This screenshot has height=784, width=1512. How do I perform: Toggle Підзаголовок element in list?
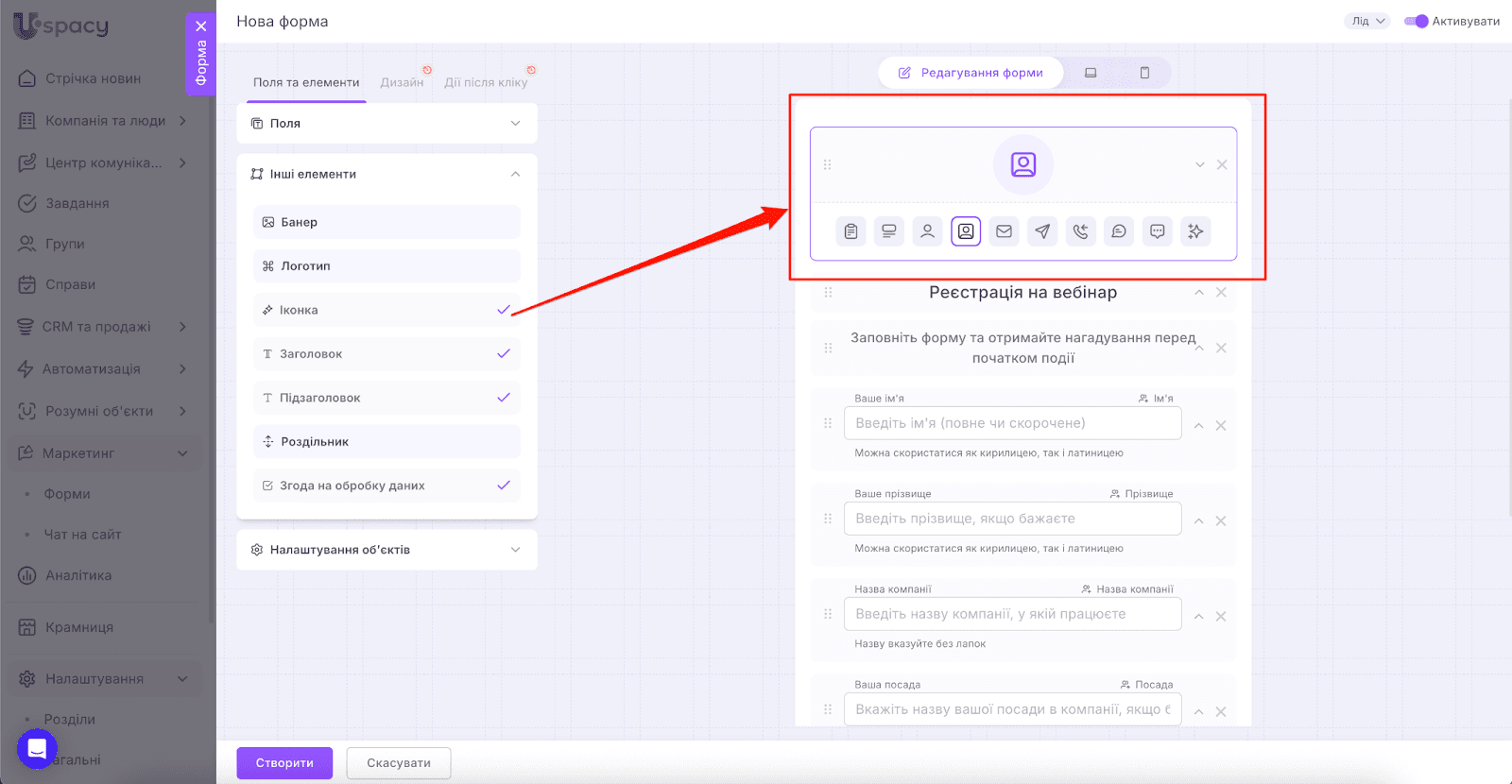pyautogui.click(x=387, y=398)
